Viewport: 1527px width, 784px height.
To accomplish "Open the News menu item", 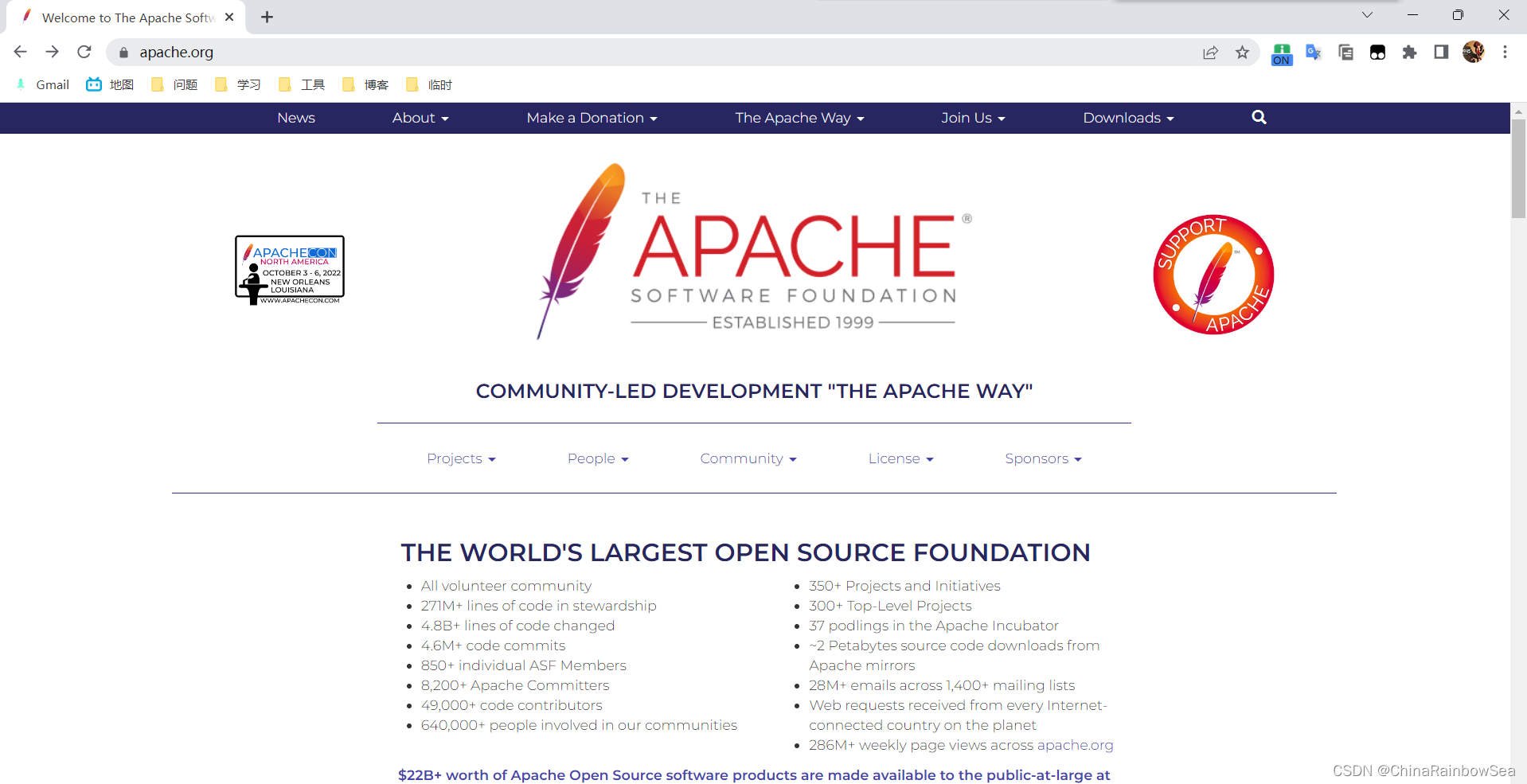I will click(x=296, y=118).
